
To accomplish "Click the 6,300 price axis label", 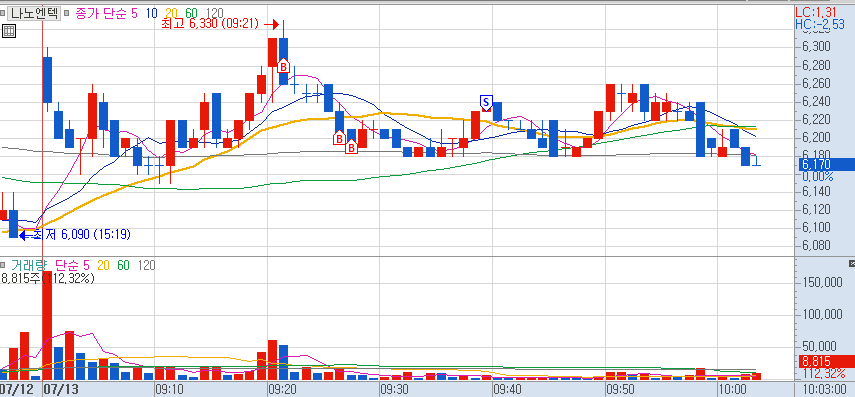I will 816,47.
